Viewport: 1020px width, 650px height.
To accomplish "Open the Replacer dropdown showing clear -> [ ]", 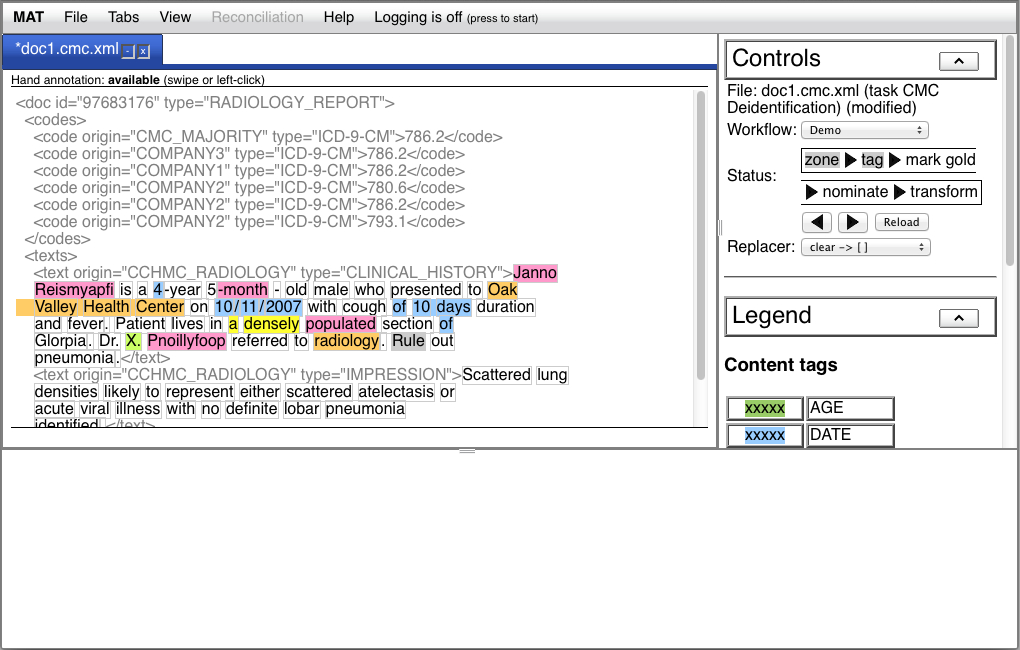I will click(865, 247).
